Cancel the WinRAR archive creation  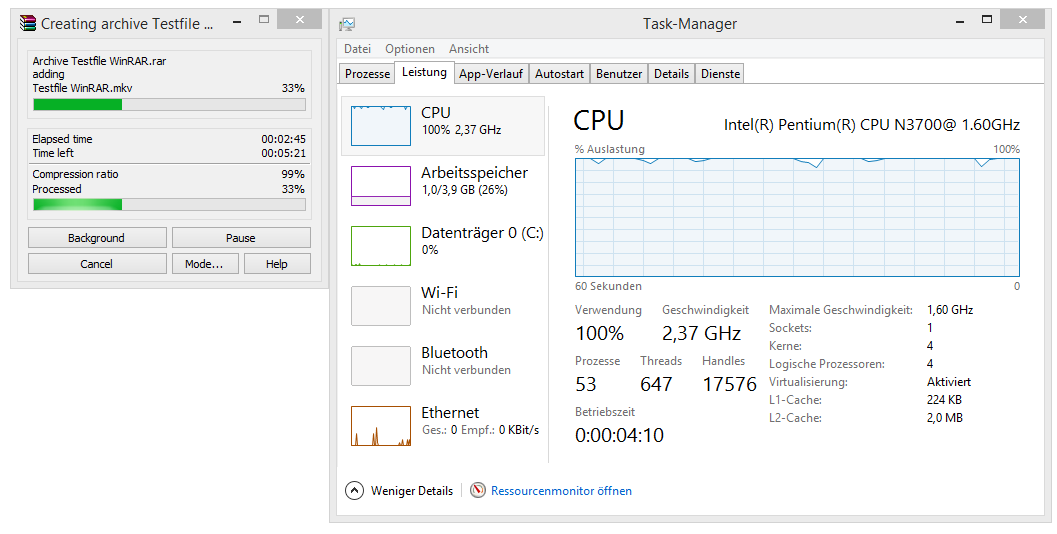tap(97, 264)
